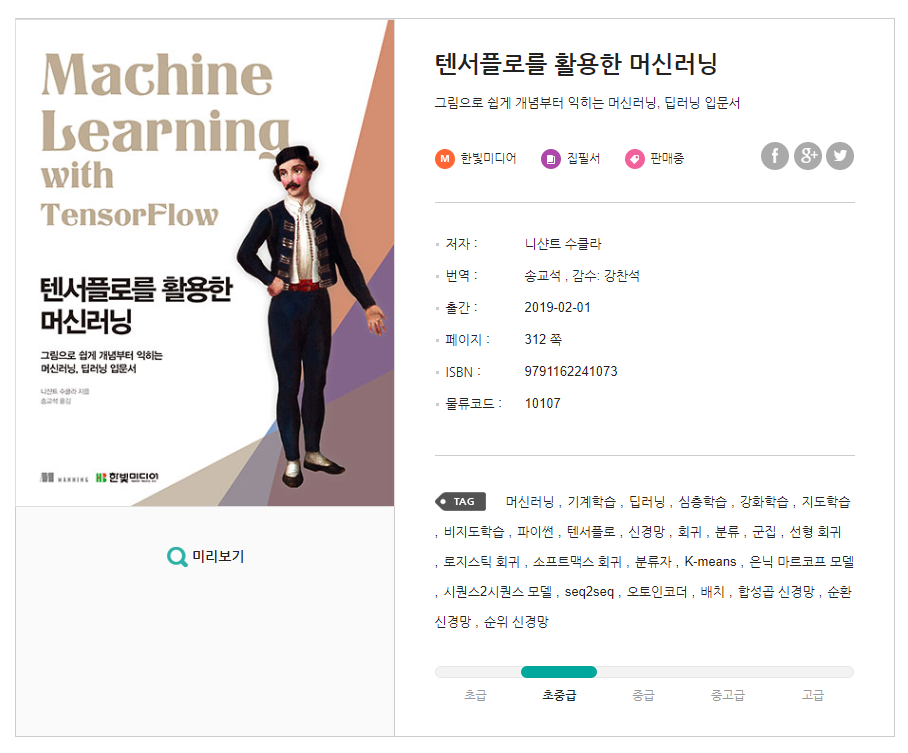Select the 강화학습 tag

(764, 502)
